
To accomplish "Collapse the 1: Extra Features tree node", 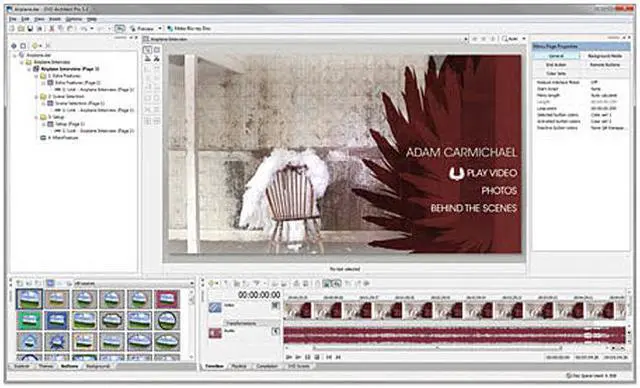I will [x=36, y=76].
